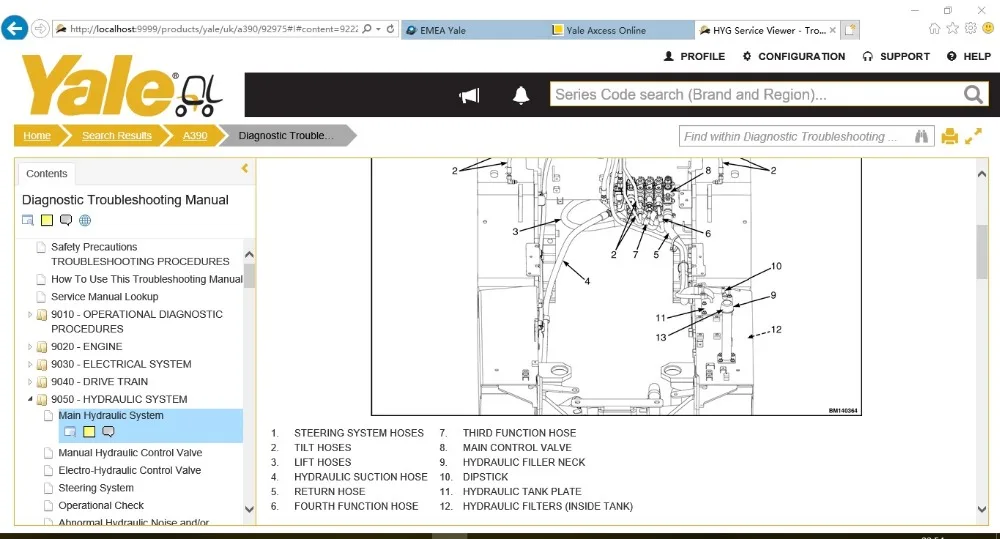This screenshot has height=539, width=1000.
Task: Click the megaphone announcements icon
Action: point(468,95)
